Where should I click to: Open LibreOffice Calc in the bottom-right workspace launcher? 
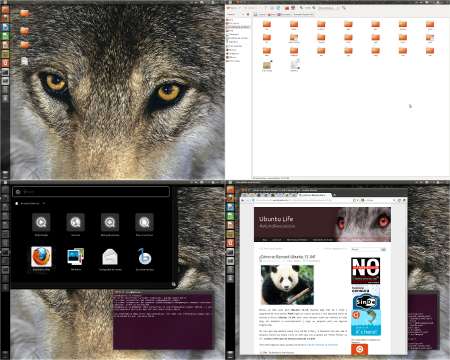coord(230,216)
